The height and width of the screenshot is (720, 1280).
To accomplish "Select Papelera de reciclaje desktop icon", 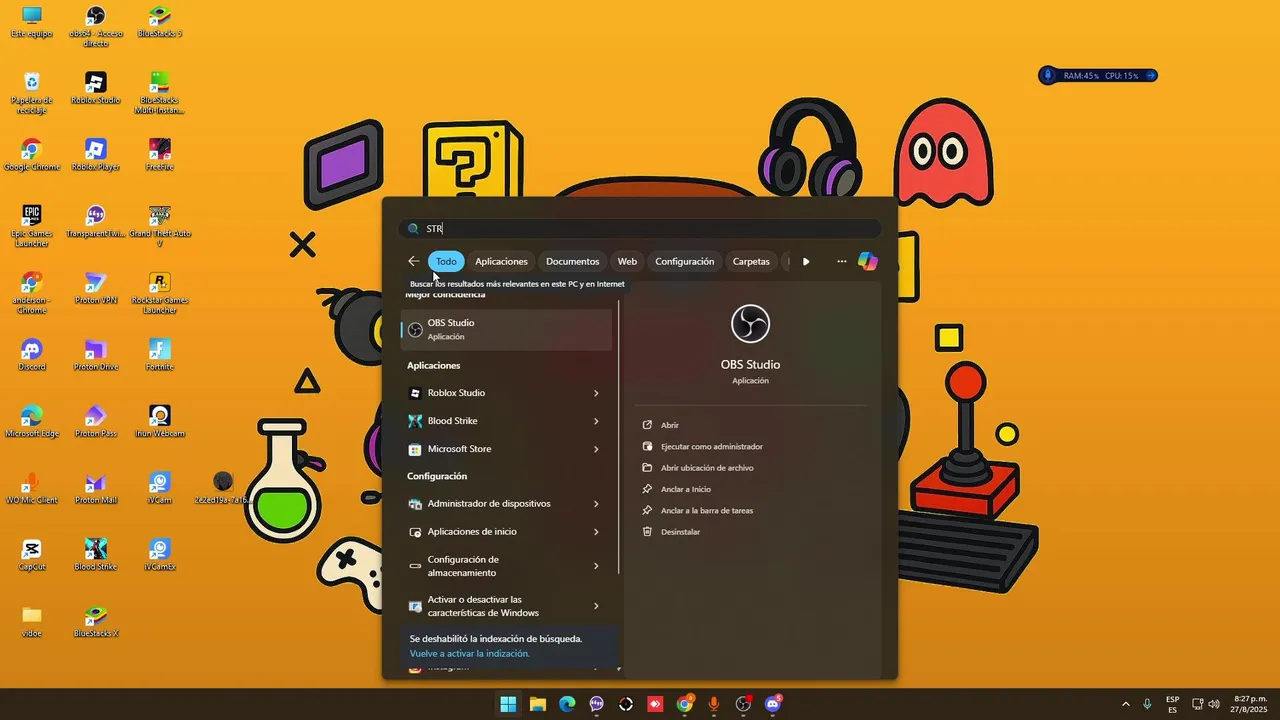I will (x=31, y=93).
